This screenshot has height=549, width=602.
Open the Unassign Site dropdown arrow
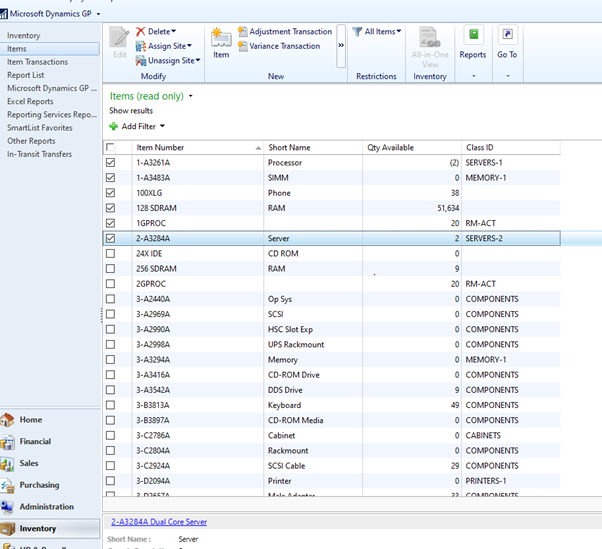coord(198,60)
